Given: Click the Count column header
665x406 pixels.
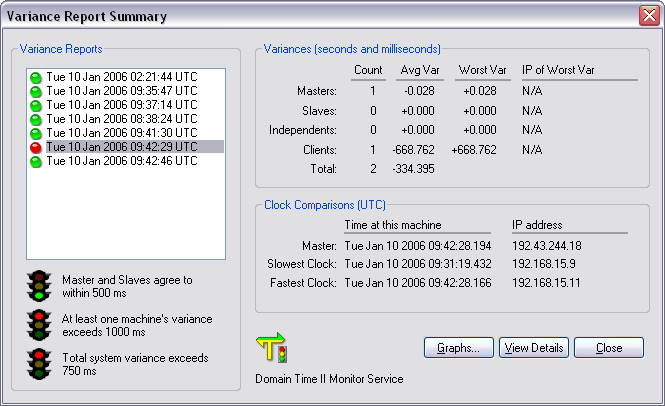Looking at the screenshot, I should pos(368,70).
